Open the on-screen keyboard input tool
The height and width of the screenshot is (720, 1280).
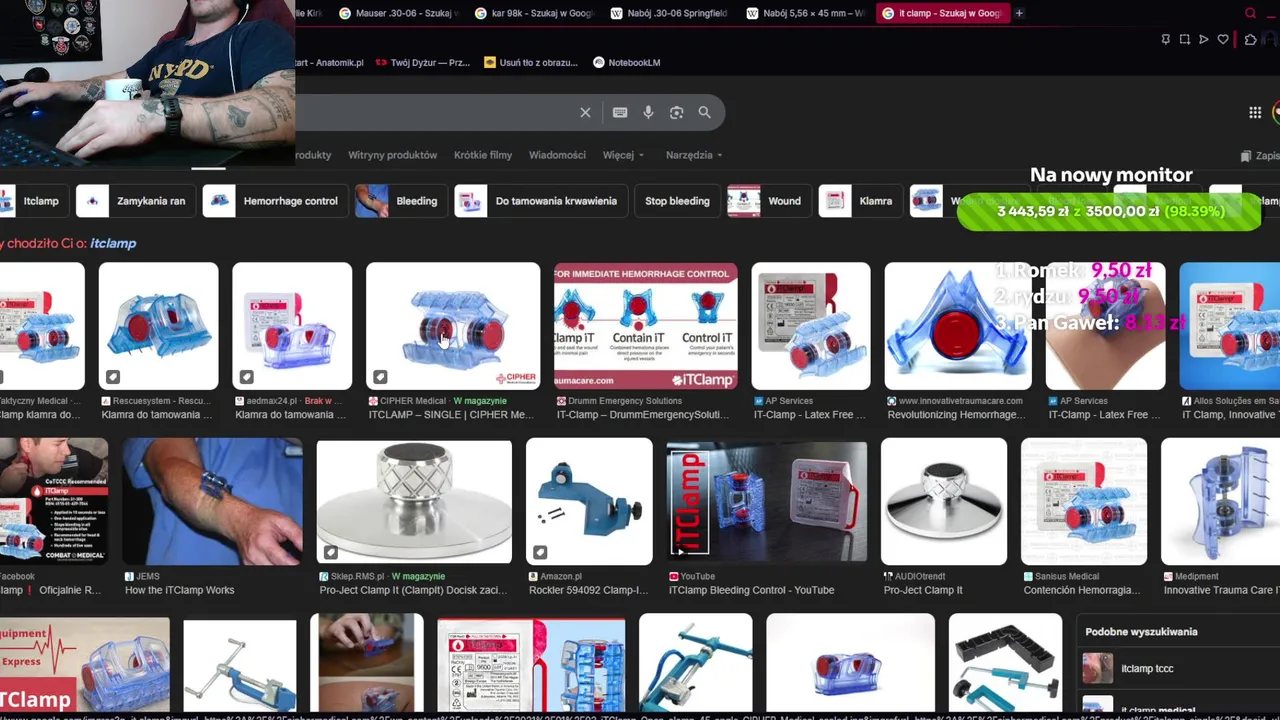pyautogui.click(x=620, y=113)
